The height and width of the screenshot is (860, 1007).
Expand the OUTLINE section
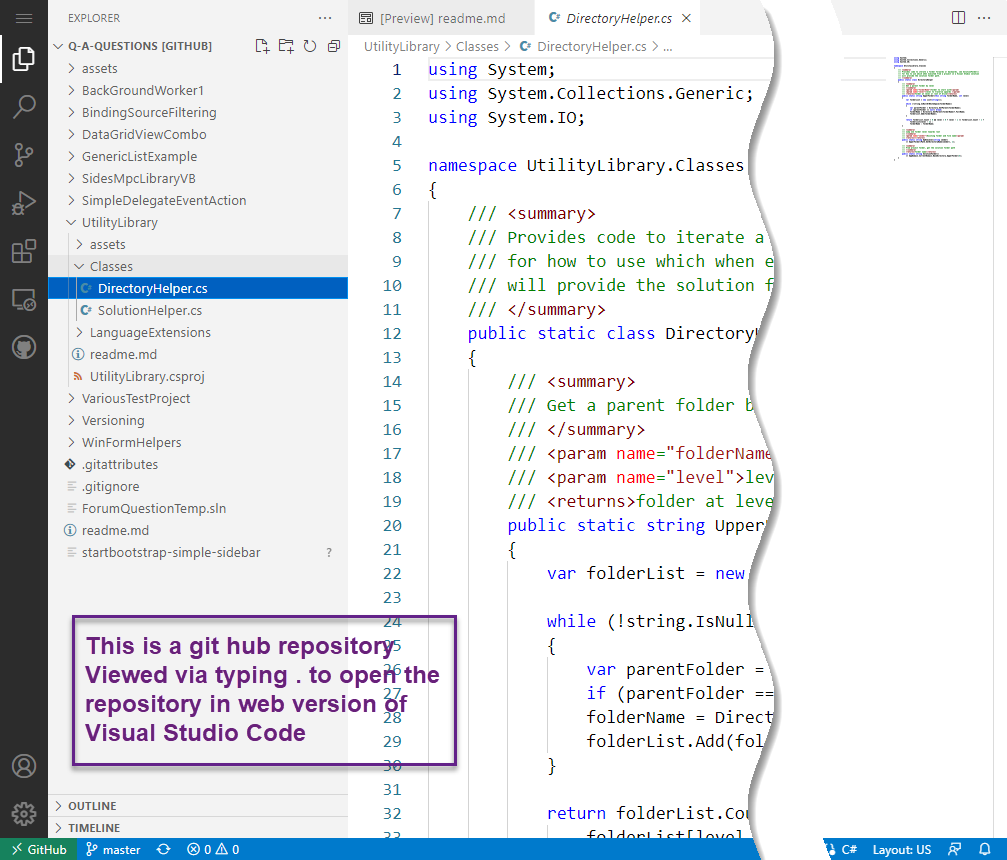point(198,806)
